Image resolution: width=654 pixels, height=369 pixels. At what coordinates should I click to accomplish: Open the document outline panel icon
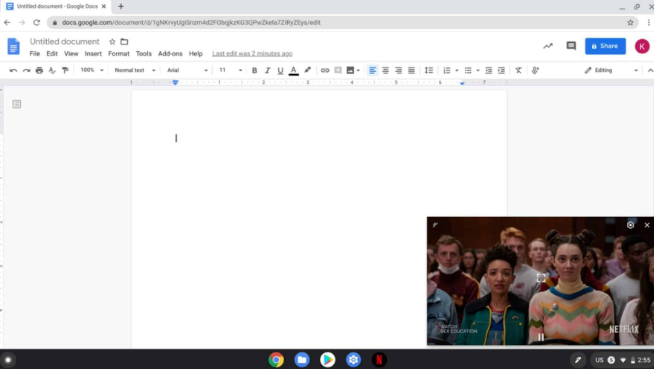click(17, 104)
